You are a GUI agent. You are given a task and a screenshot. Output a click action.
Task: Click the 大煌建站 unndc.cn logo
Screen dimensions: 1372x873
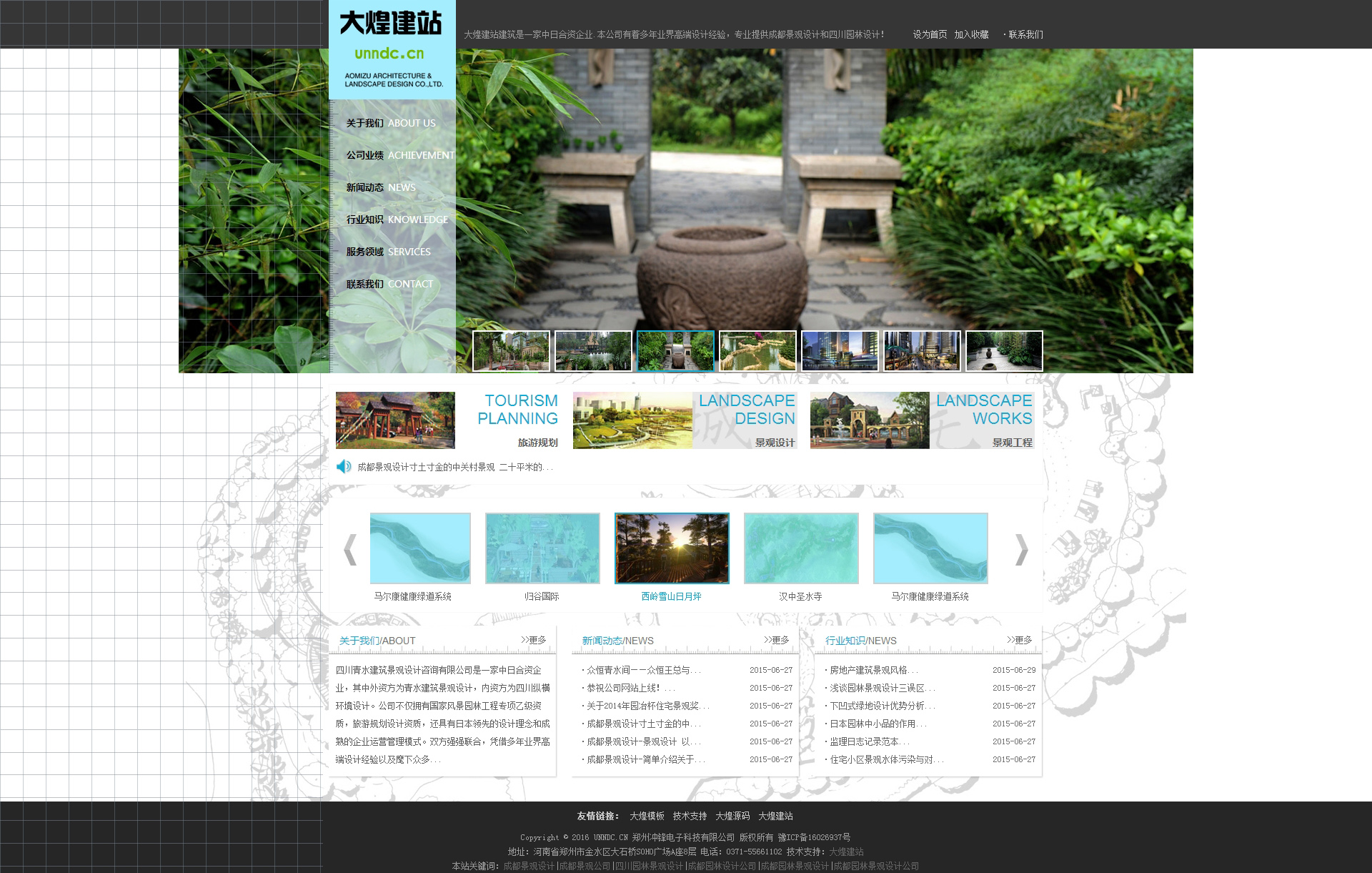pos(392,49)
